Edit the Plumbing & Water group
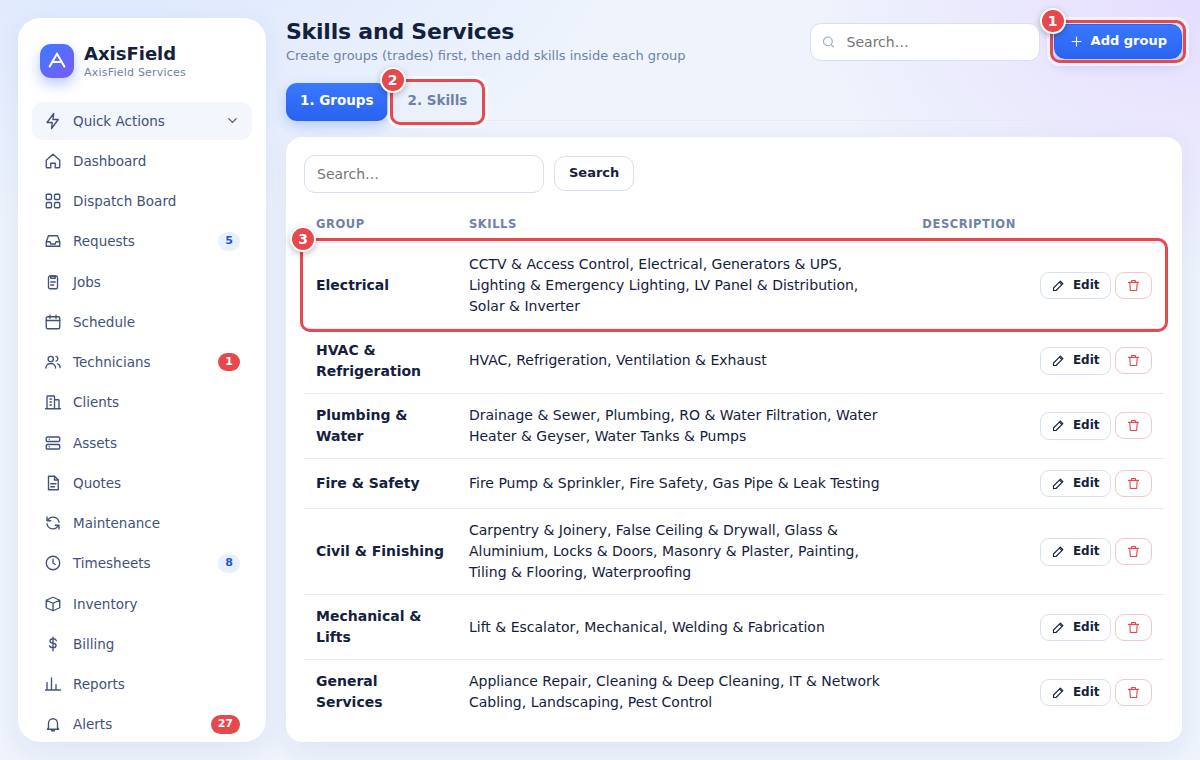The width and height of the screenshot is (1200, 760). (1075, 425)
